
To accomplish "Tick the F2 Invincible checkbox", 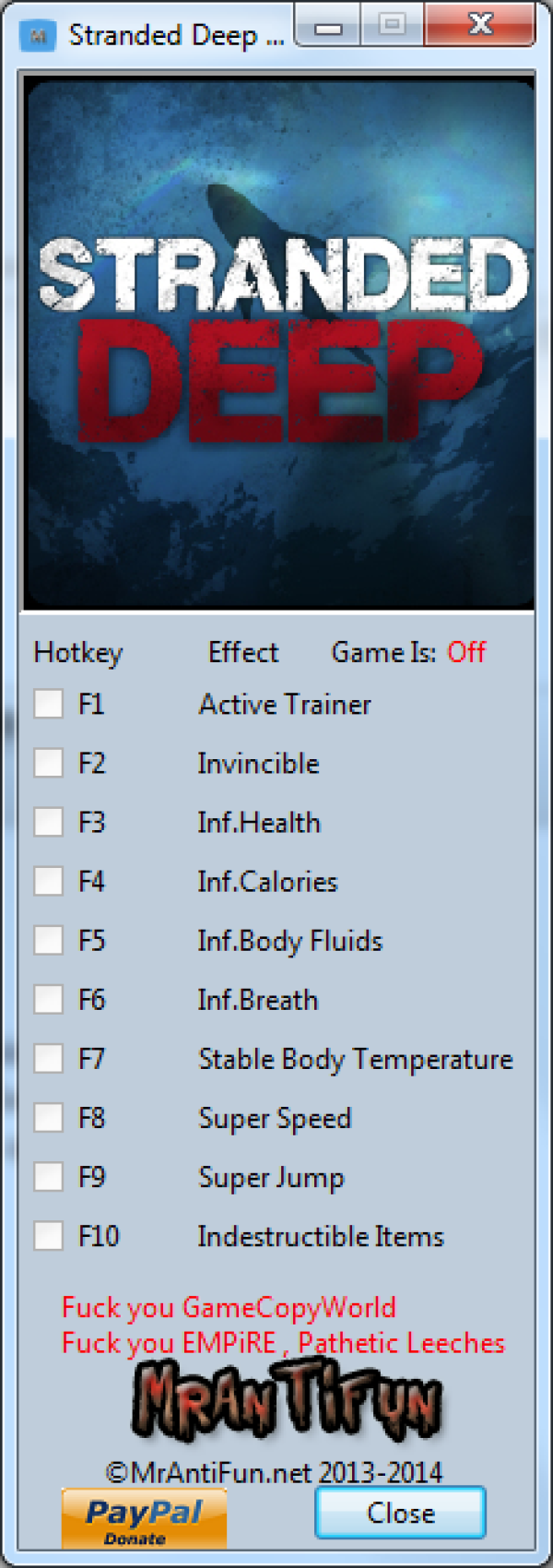I will click(48, 763).
